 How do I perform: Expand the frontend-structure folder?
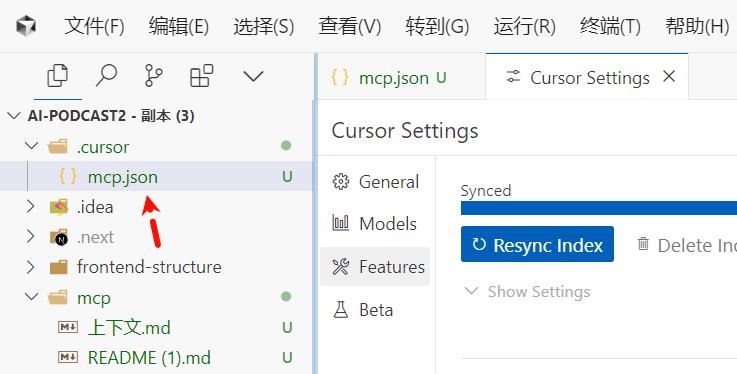point(31,267)
